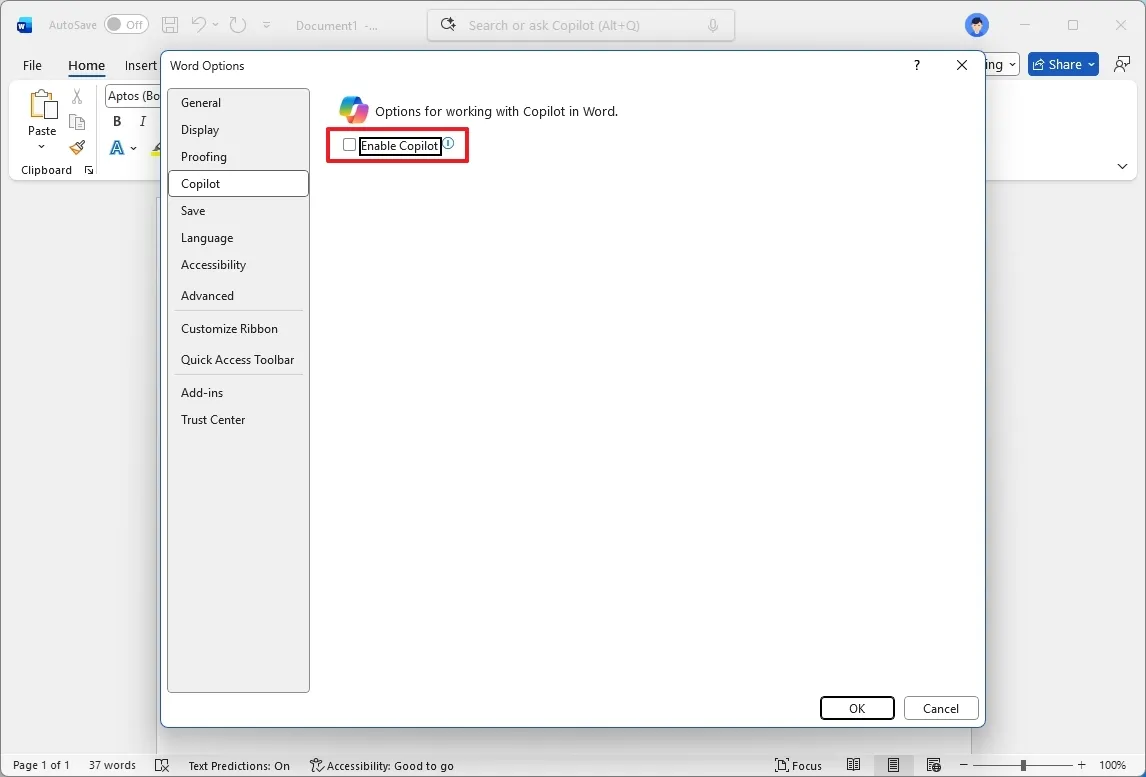Image resolution: width=1146 pixels, height=777 pixels.
Task: Select the Cut (scissors) icon
Action: 77,96
